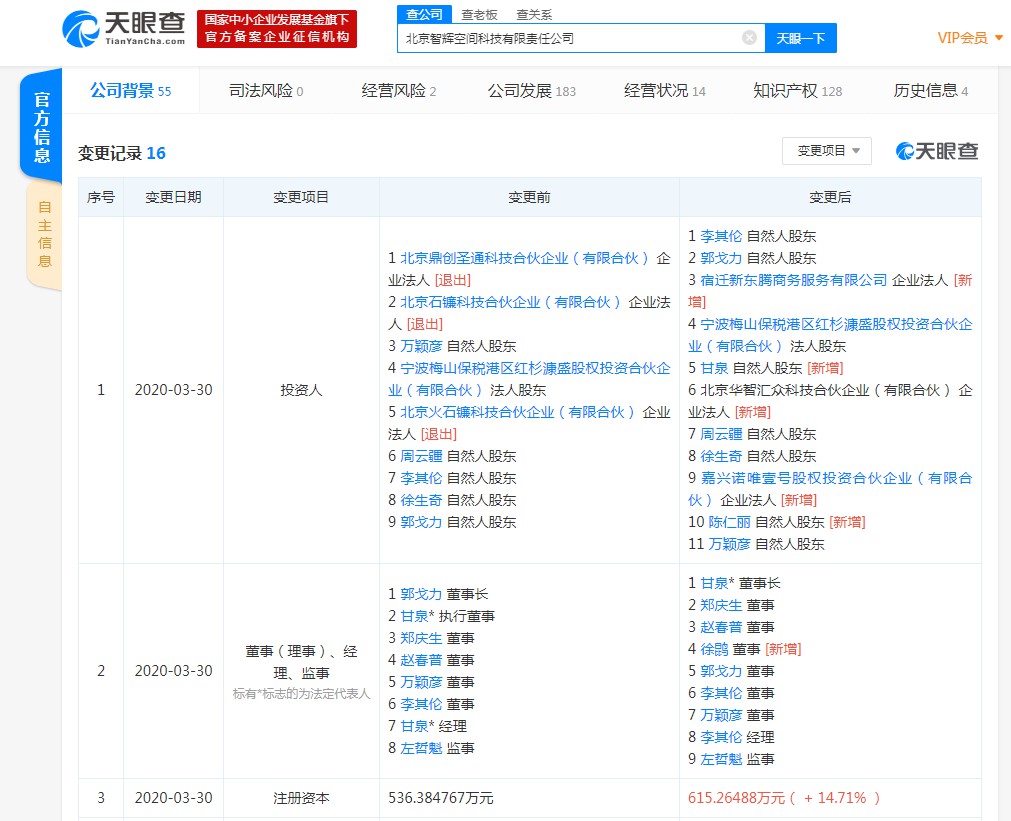
Task: Click the red 国家中小企业发展基金 banner
Action: 277,29
